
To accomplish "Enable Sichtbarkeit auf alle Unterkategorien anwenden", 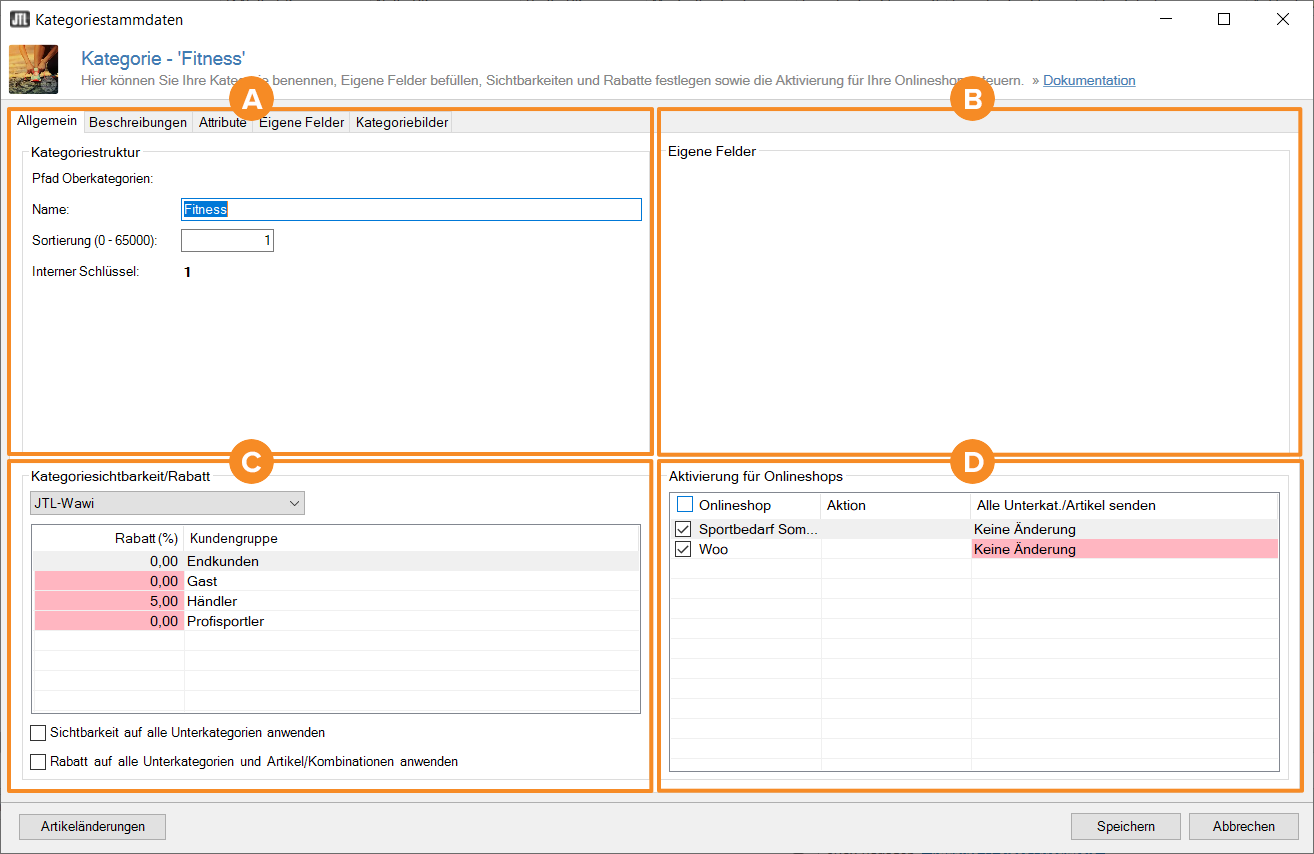I will 39,732.
